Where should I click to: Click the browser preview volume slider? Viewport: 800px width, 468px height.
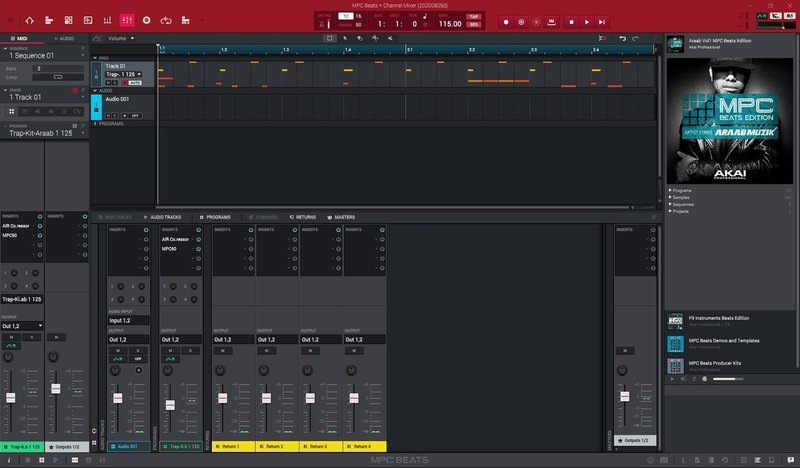click(728, 379)
